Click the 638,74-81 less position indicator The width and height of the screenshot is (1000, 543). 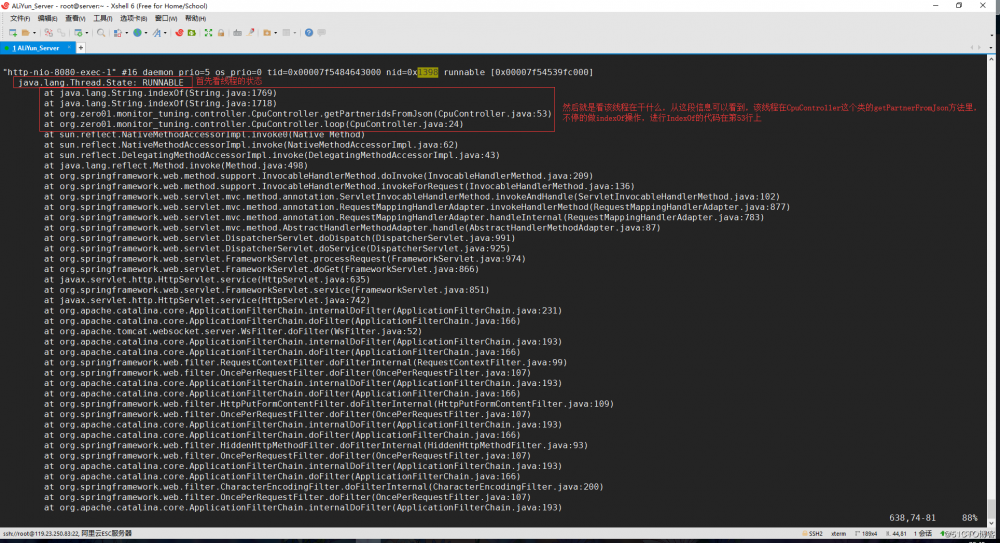tap(913, 518)
